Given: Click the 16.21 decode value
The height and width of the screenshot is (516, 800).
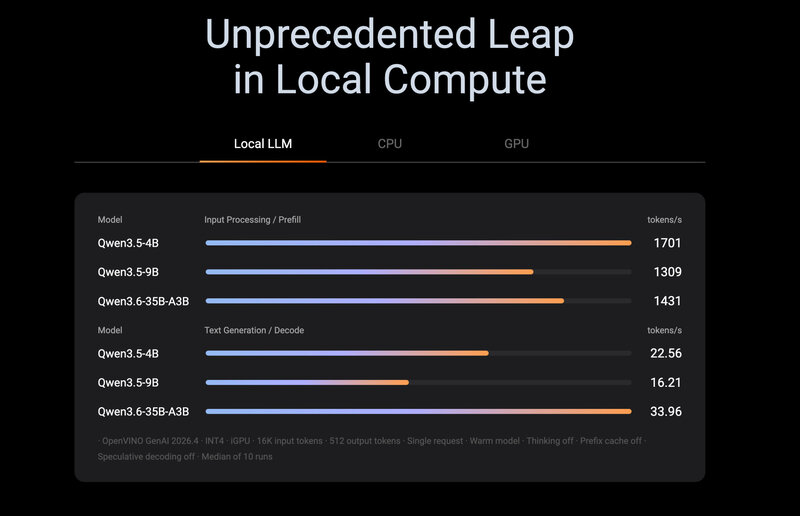Looking at the screenshot, I should coord(666,382).
